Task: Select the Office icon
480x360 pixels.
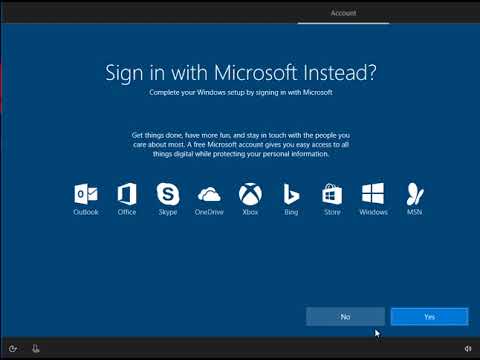Action: coord(127,194)
